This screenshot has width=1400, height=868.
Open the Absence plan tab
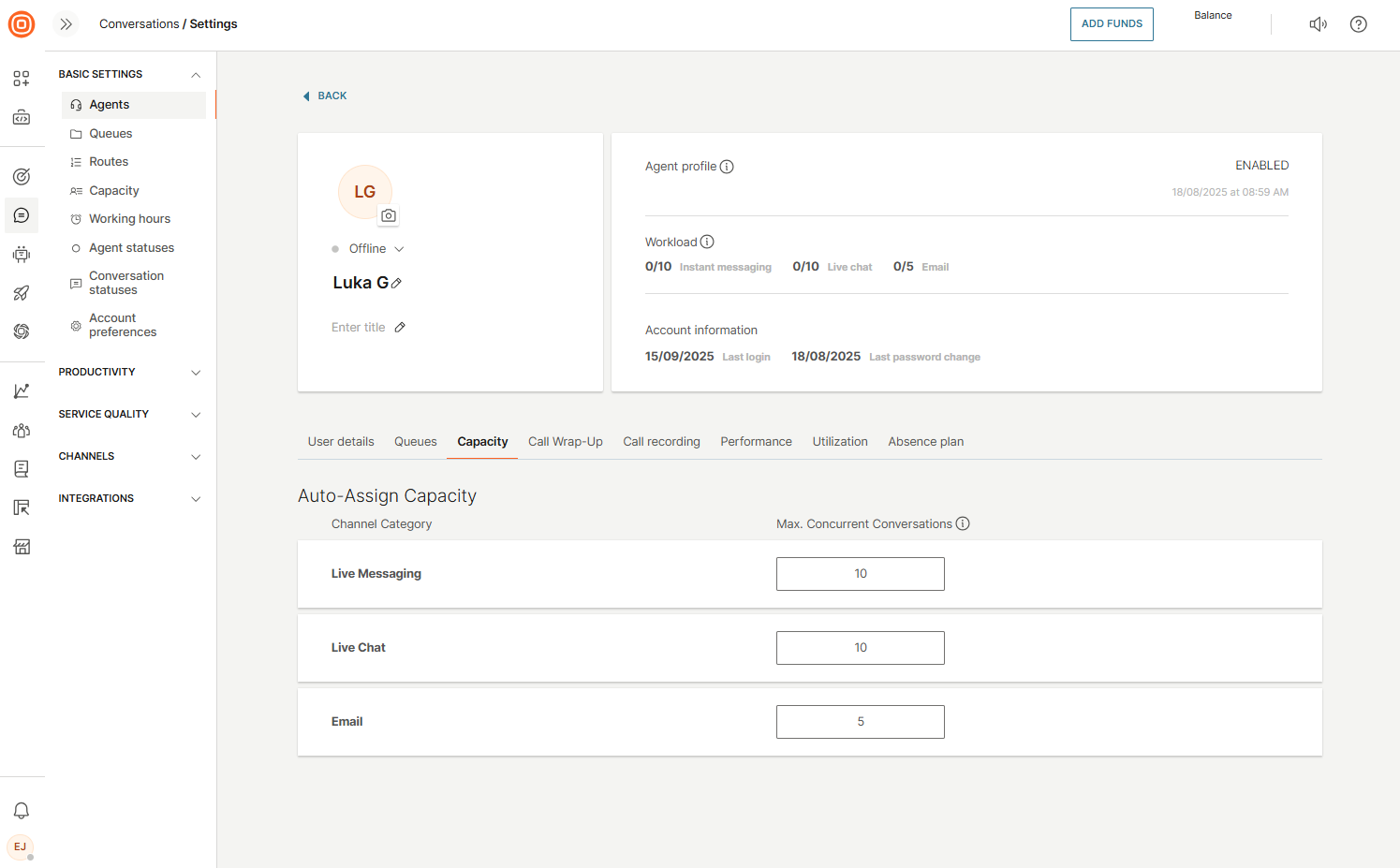(925, 442)
